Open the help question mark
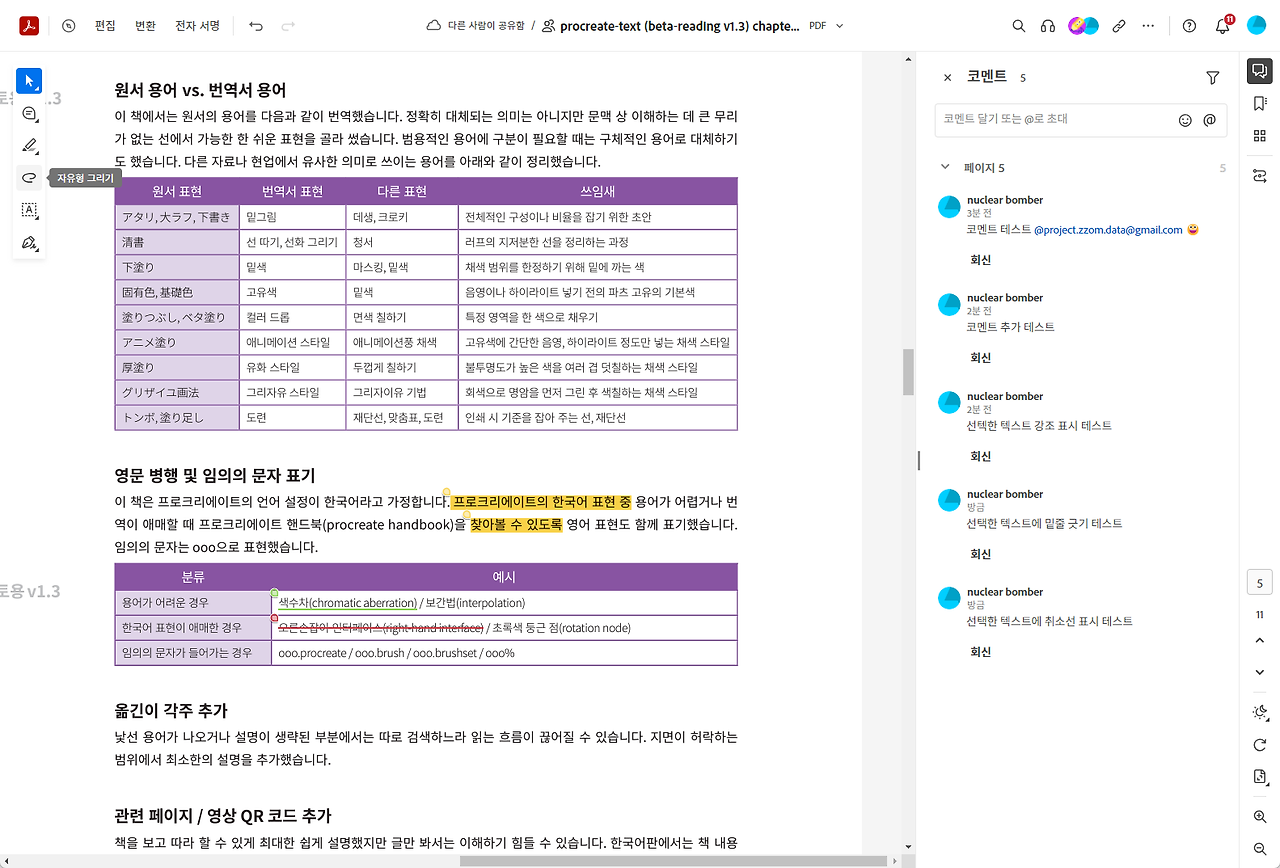Screen dimensions: 1280x868 [1189, 26]
